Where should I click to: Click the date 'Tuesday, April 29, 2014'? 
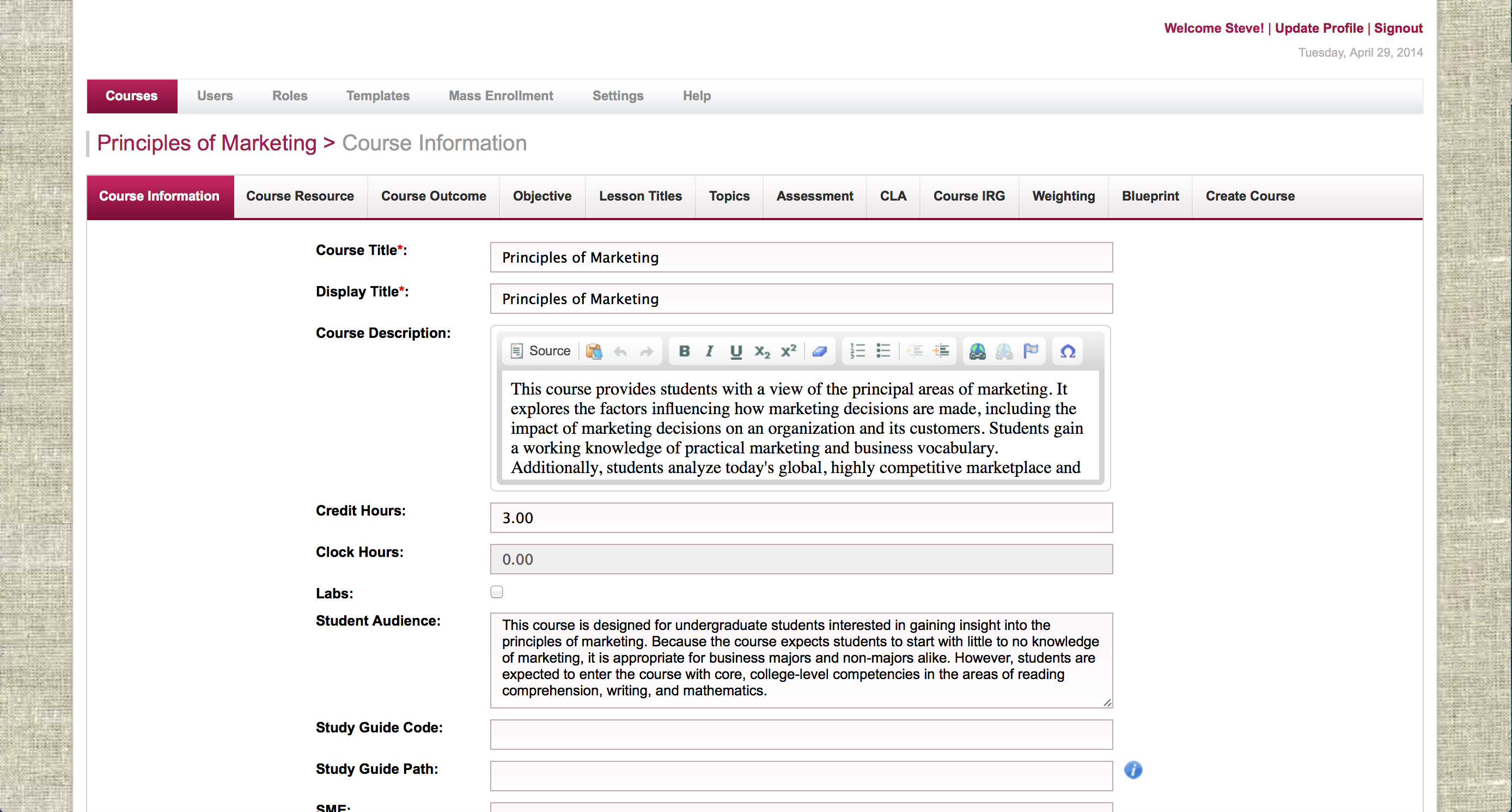1361,52
